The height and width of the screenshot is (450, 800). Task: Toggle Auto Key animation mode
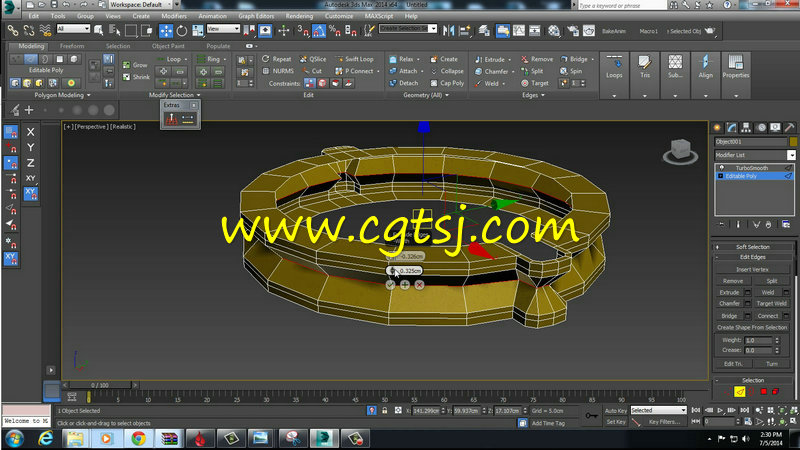[x=615, y=411]
